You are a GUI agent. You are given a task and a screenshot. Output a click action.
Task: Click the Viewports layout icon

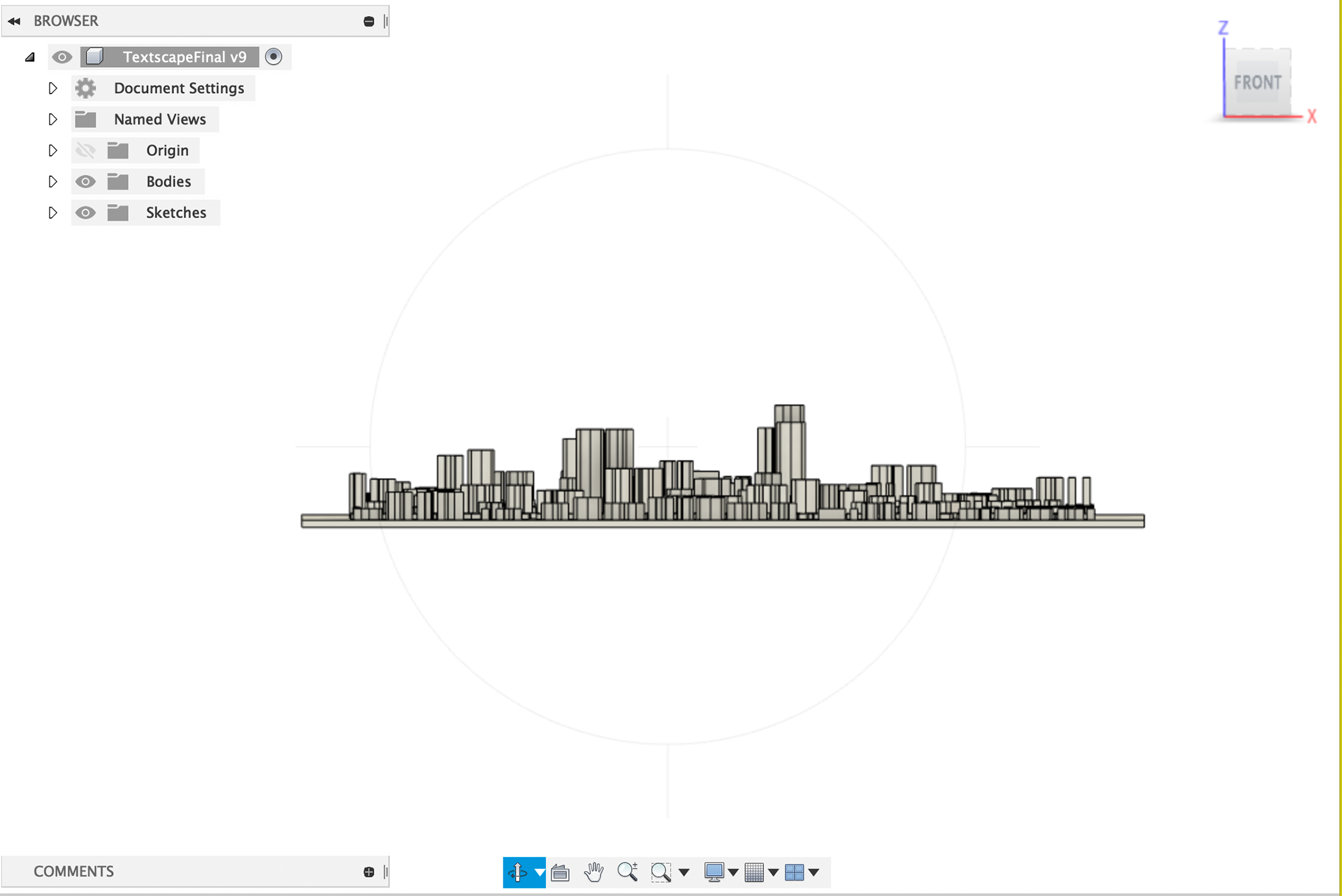point(795,872)
